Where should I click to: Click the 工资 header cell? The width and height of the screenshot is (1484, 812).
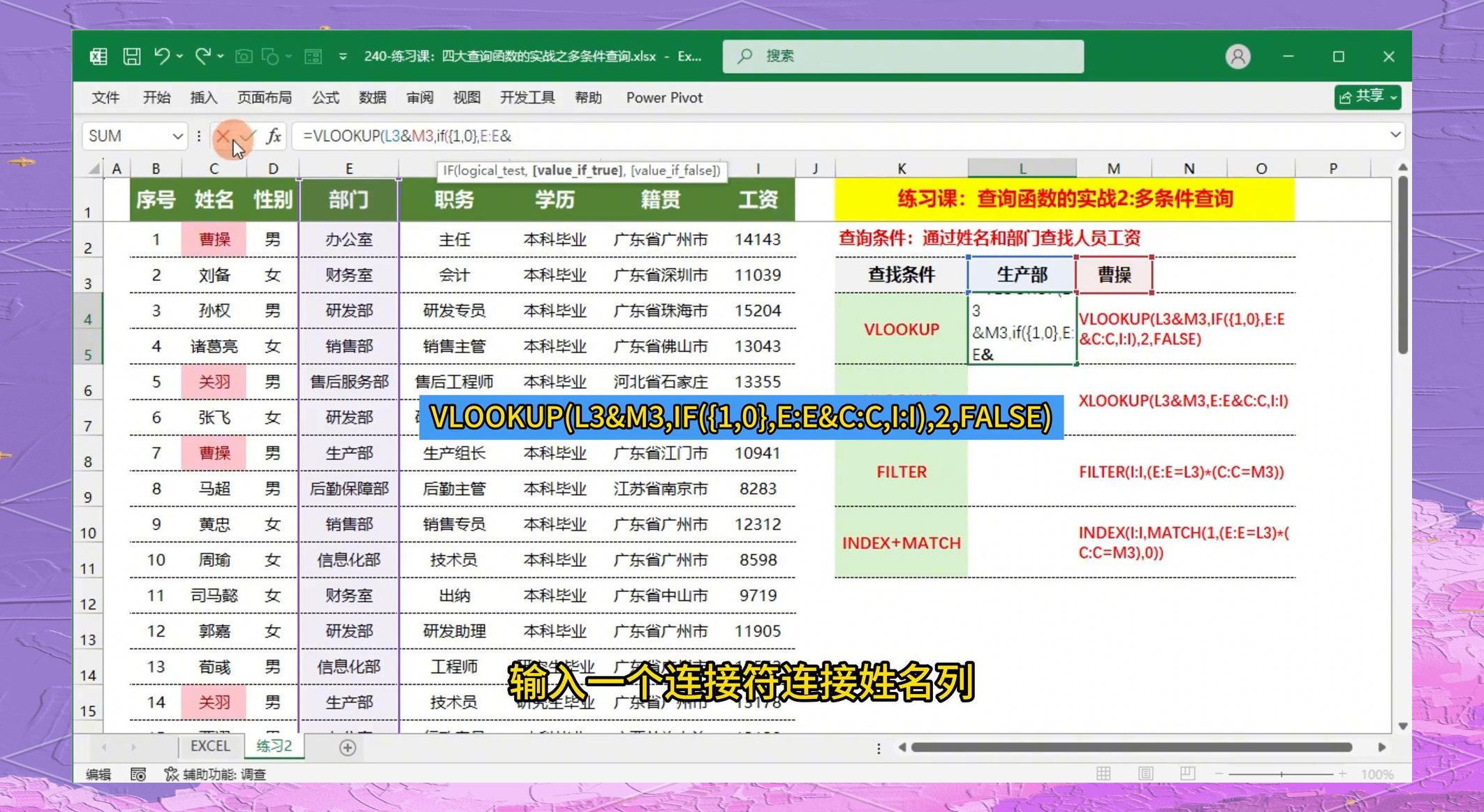pyautogui.click(x=757, y=200)
